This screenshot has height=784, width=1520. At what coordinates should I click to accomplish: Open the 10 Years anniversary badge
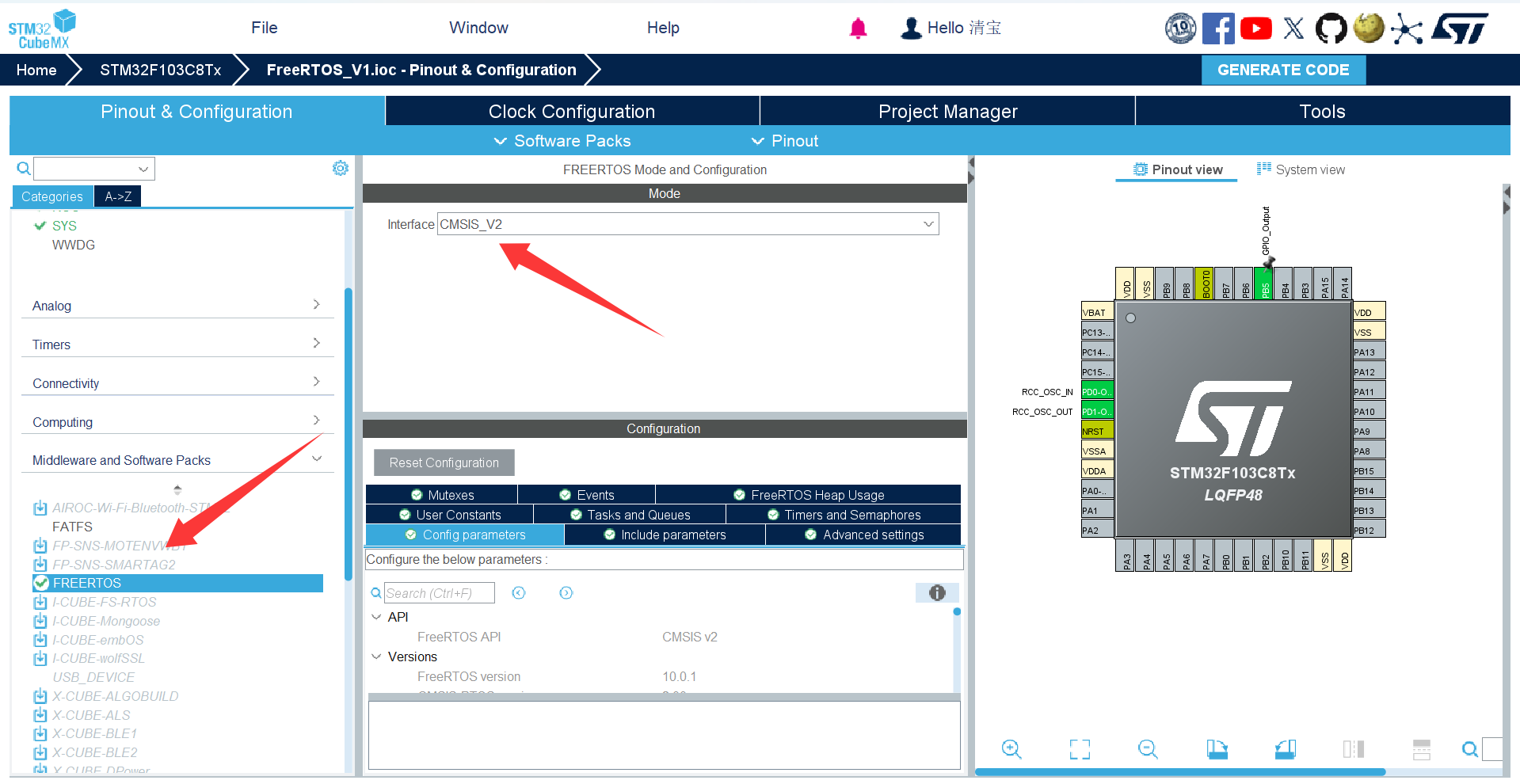(1180, 29)
